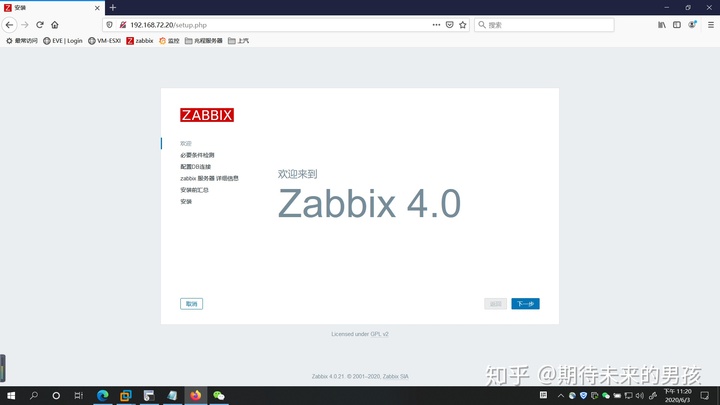Open the 监控 bookmark
The image size is (720, 405).
click(x=169, y=41)
